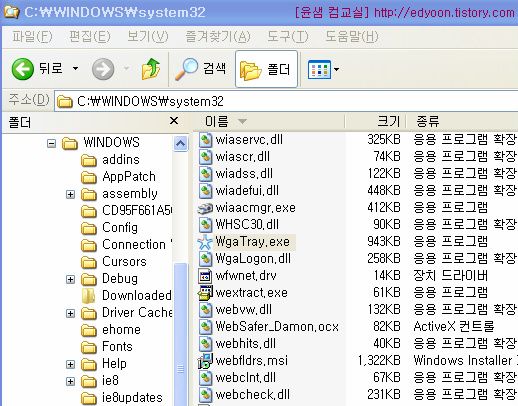Click the 1,322KB size value
518x406 pixels.
coord(379,360)
